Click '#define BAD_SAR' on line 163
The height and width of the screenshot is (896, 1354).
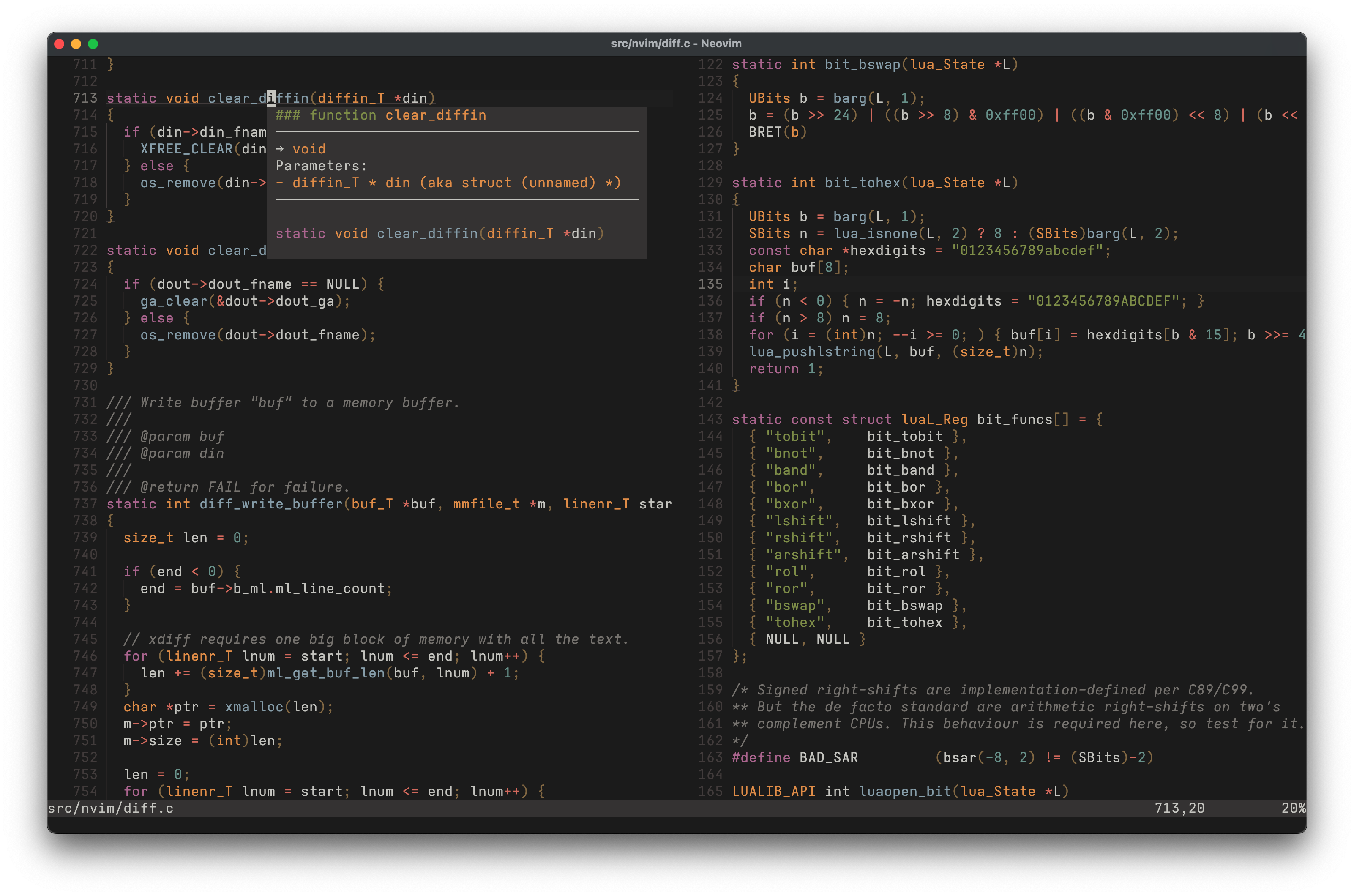tap(794, 758)
